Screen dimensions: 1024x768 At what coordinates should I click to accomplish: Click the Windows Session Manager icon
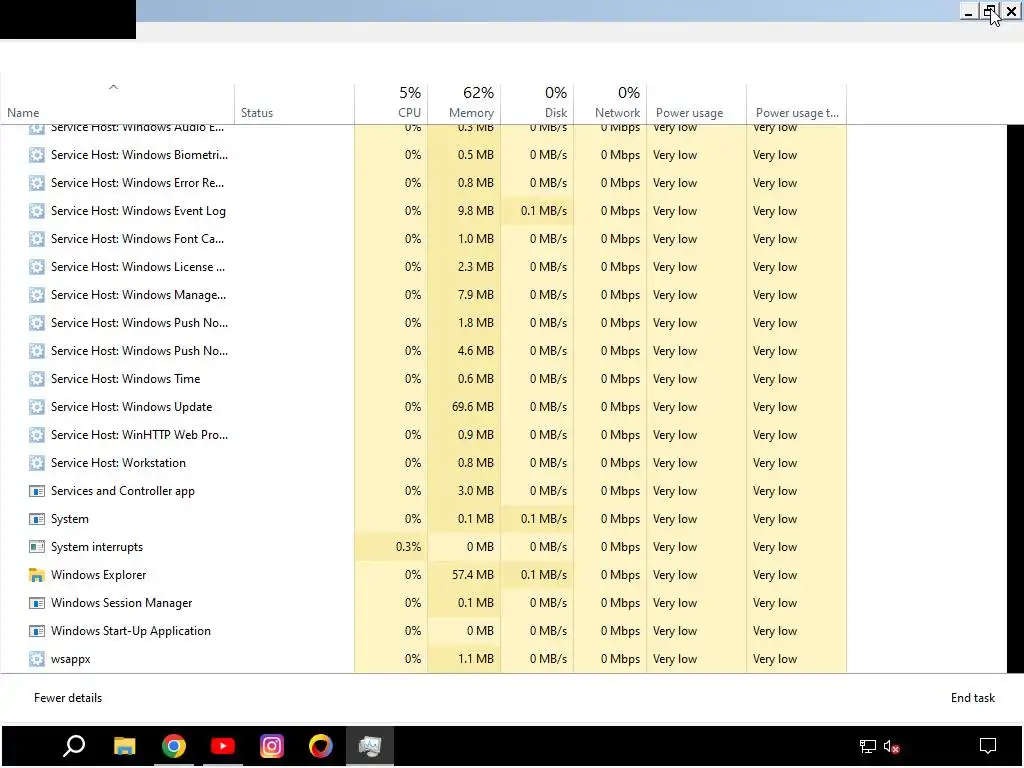point(37,603)
